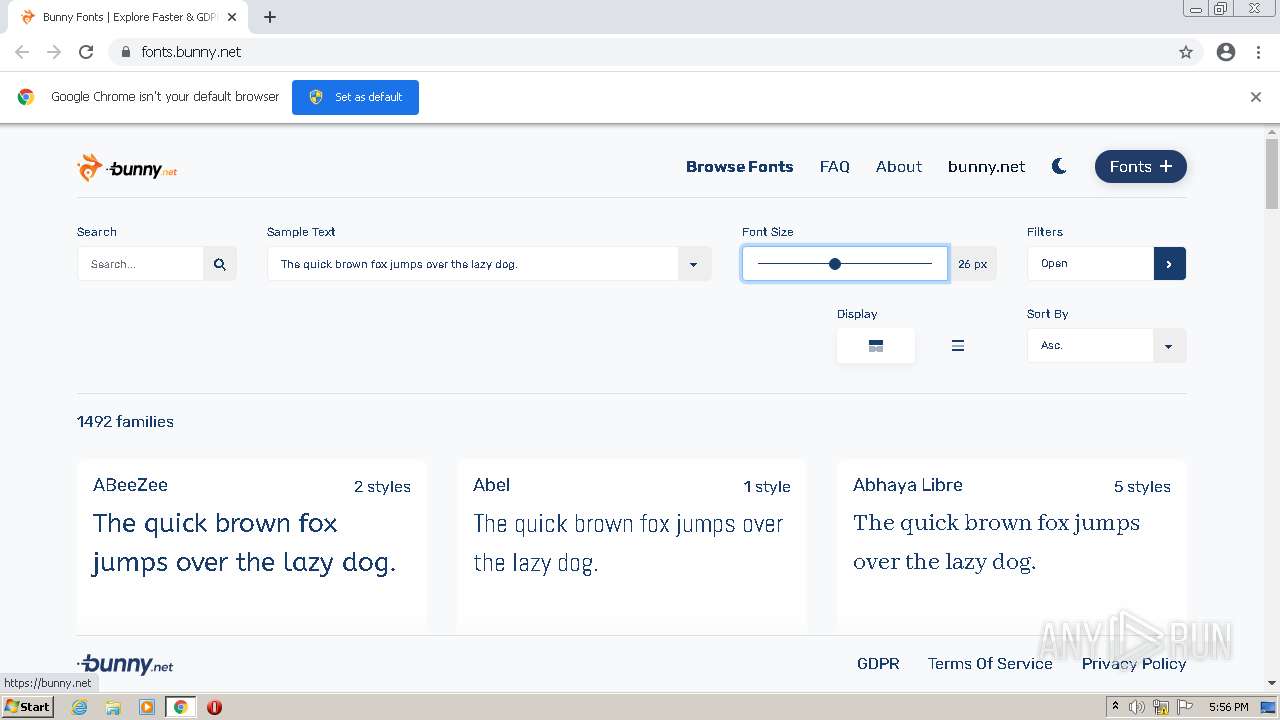This screenshot has width=1280, height=720.
Task: Click the bunny.net footer logo
Action: tap(125, 664)
